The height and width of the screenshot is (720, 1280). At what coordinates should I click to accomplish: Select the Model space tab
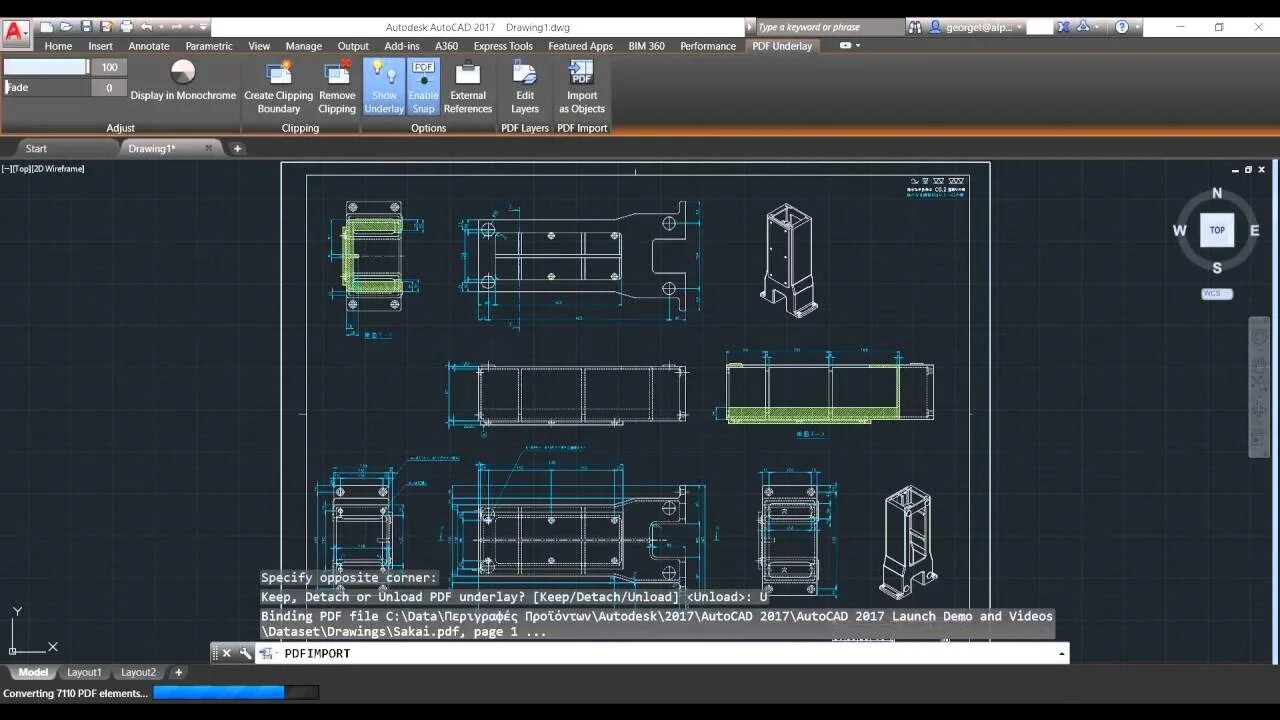[x=33, y=672]
